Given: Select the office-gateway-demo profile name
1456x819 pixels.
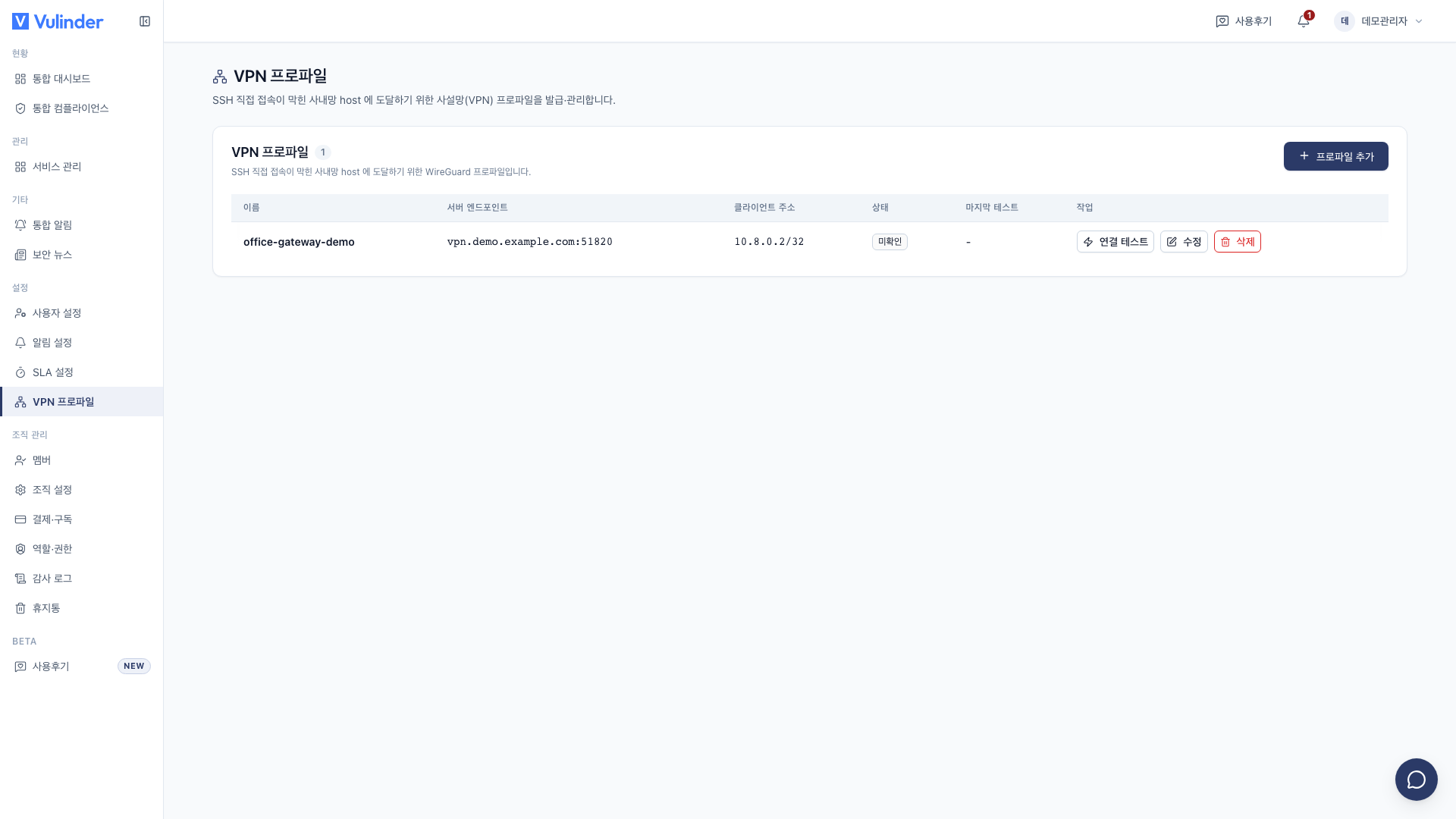Looking at the screenshot, I should [299, 242].
